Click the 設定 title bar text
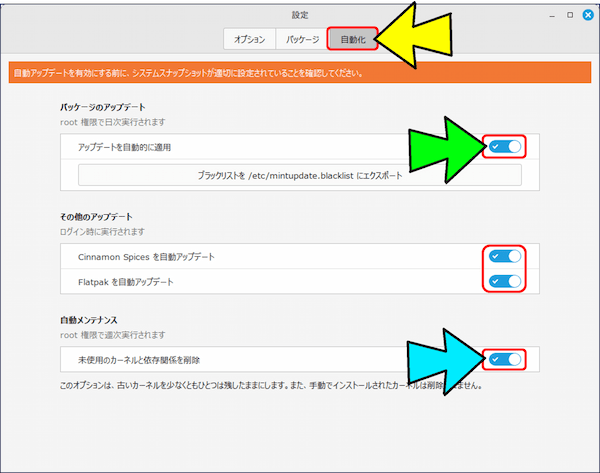This screenshot has width=600, height=473. [x=300, y=16]
